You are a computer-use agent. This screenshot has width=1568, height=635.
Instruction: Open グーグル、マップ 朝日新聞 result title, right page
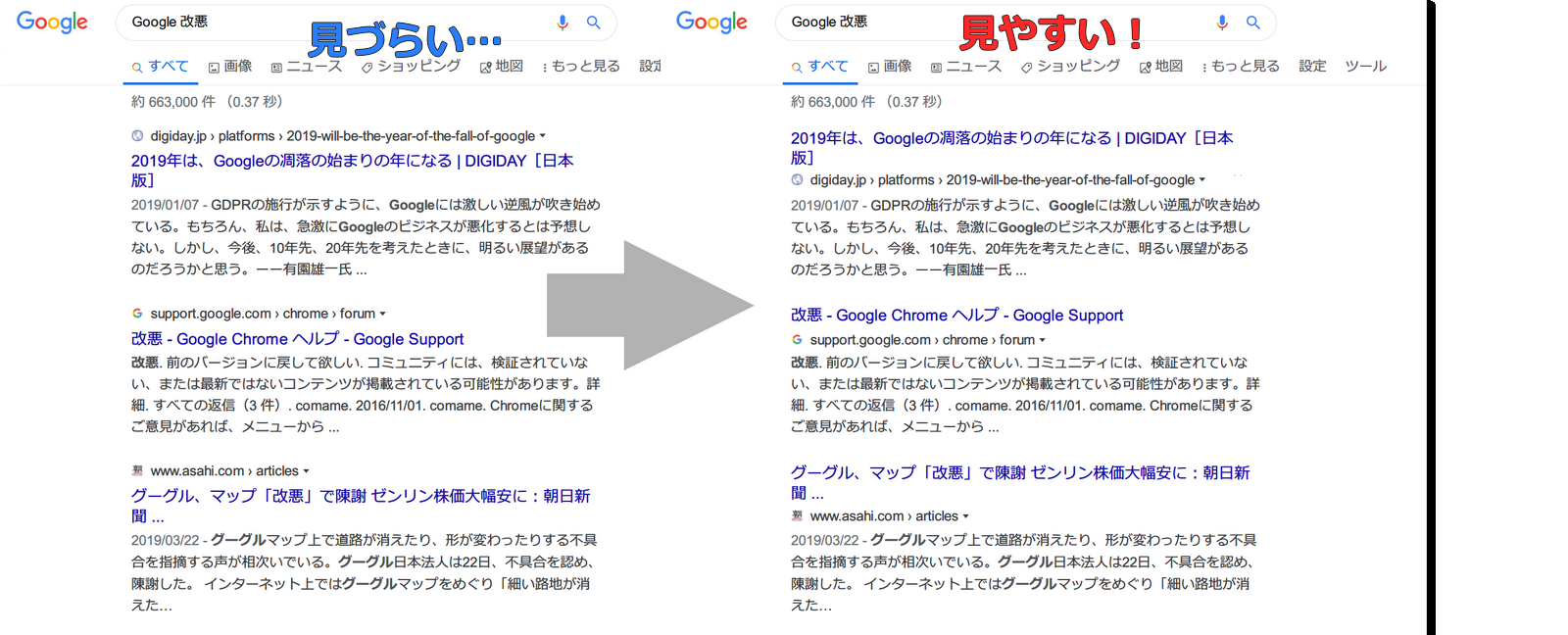pyautogui.click(x=1020, y=482)
